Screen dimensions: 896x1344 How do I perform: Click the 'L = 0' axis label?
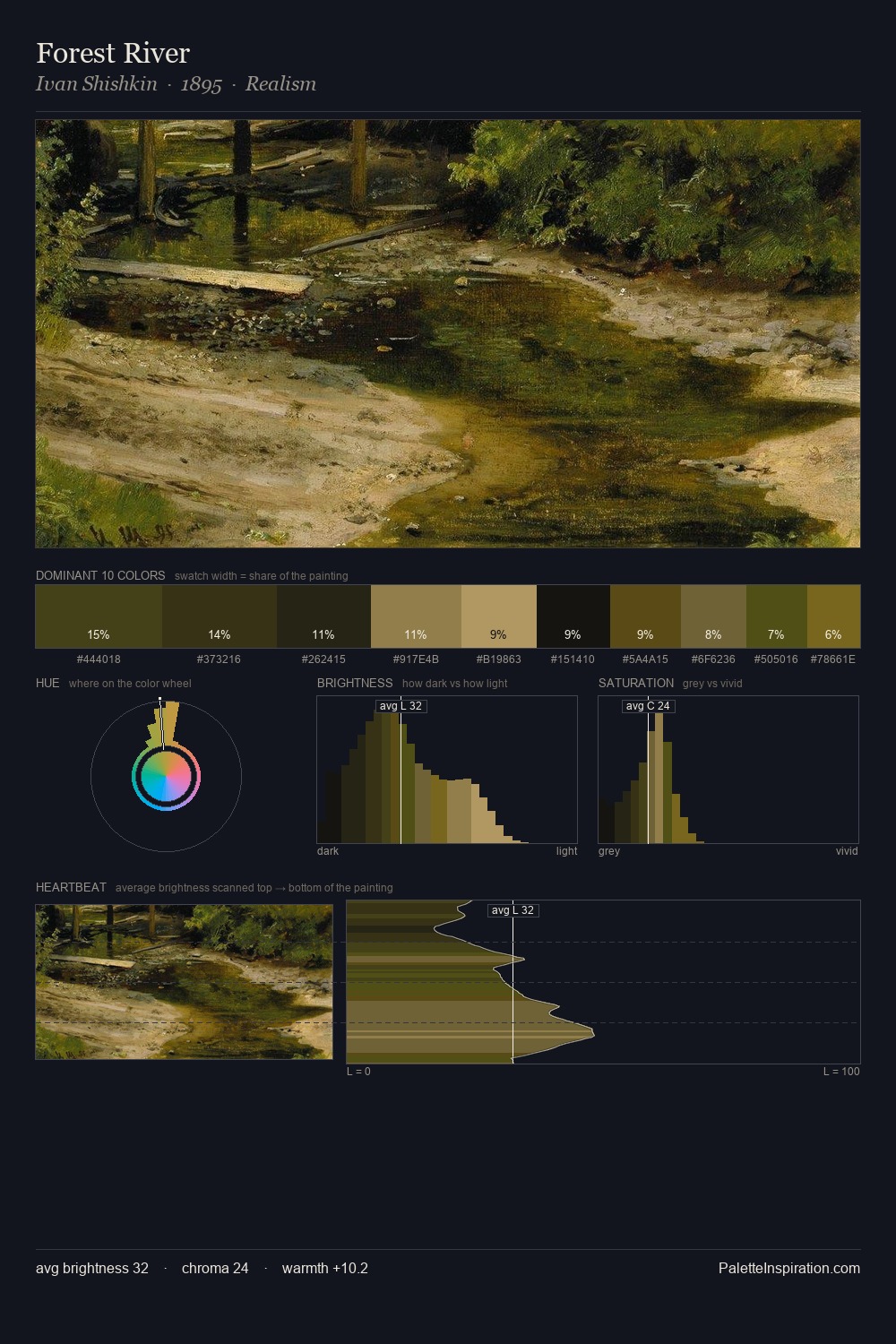(358, 1072)
